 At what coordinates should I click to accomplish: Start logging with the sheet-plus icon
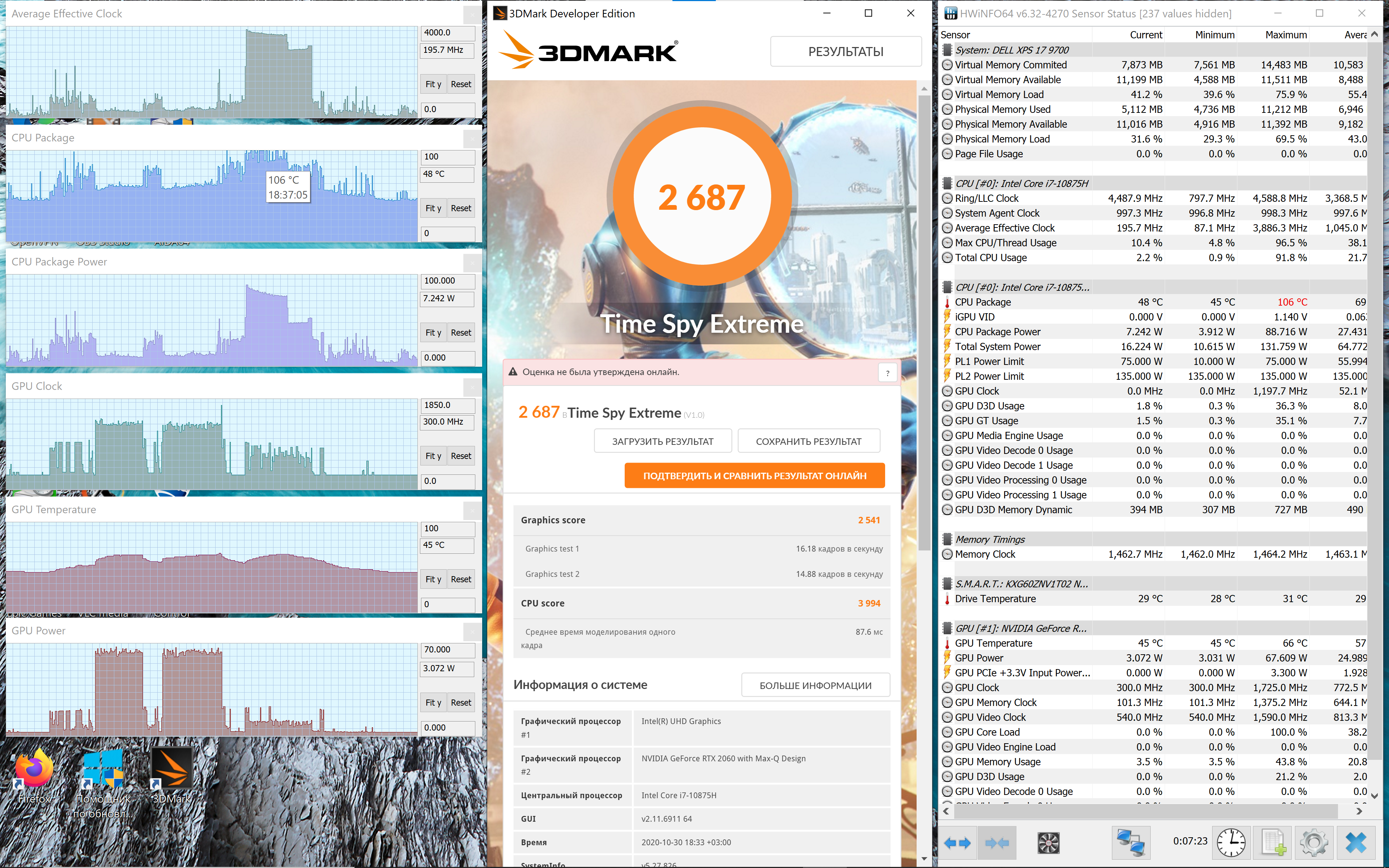[1273, 842]
